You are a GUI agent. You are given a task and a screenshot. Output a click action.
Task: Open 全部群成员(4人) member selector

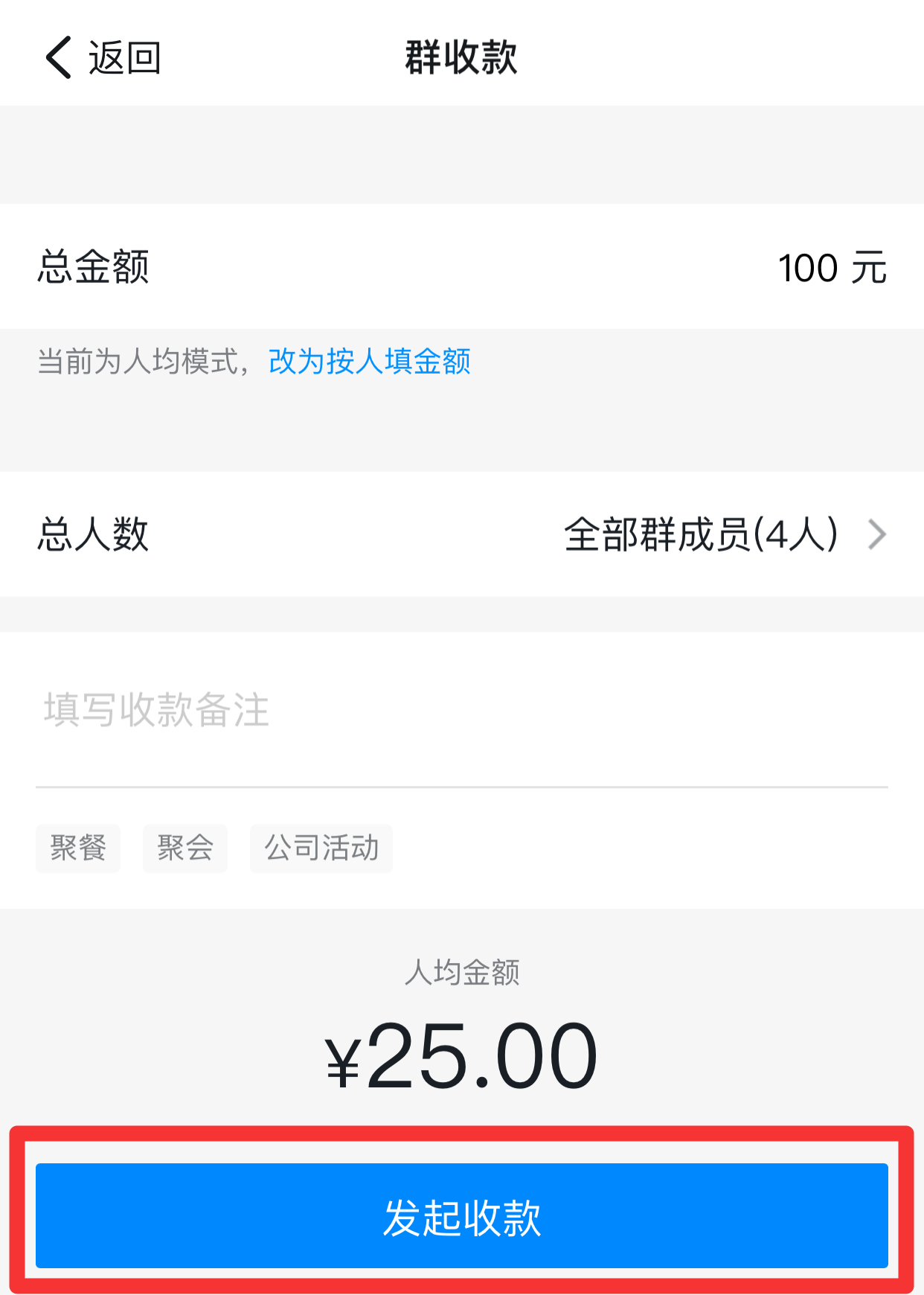point(701,534)
